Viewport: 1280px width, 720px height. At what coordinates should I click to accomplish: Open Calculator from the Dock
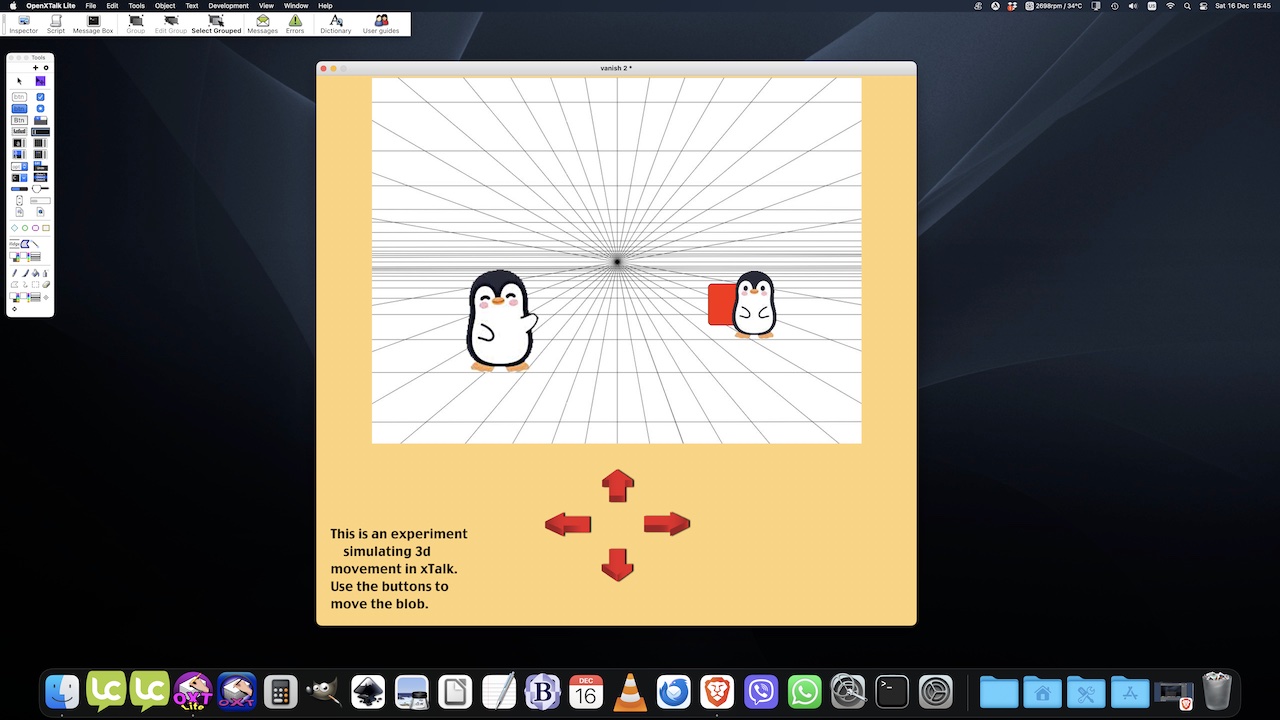coord(281,691)
